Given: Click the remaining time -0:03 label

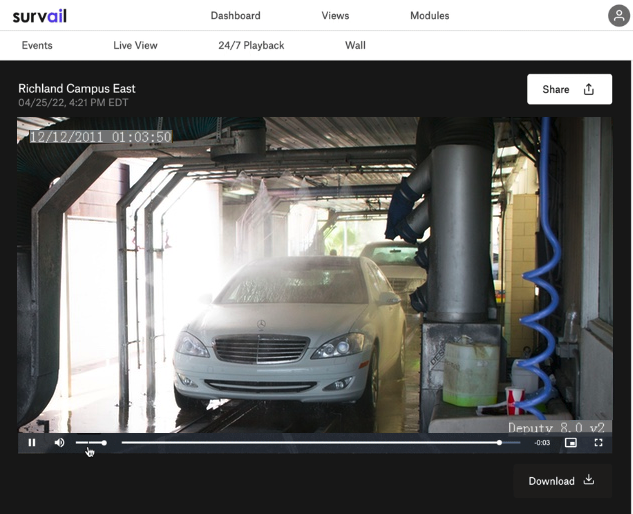Looking at the screenshot, I should pos(542,443).
